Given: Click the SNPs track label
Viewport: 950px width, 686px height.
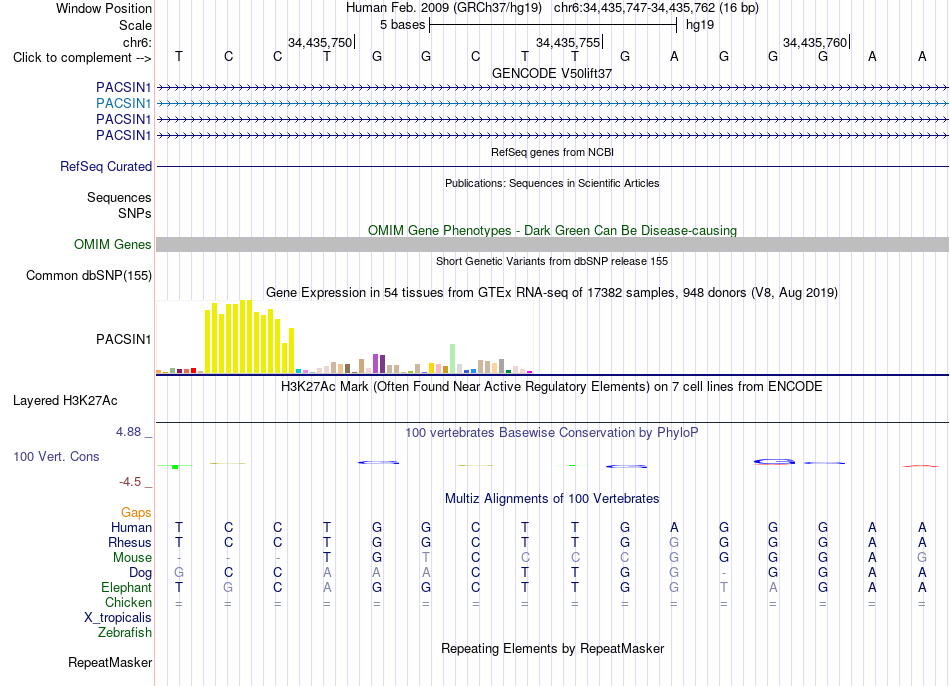Looking at the screenshot, I should point(135,213).
